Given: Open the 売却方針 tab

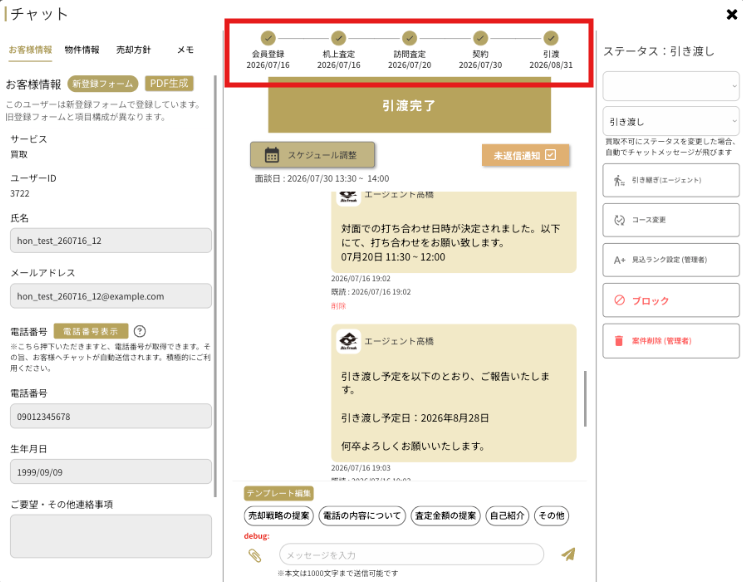Looking at the screenshot, I should [x=133, y=50].
